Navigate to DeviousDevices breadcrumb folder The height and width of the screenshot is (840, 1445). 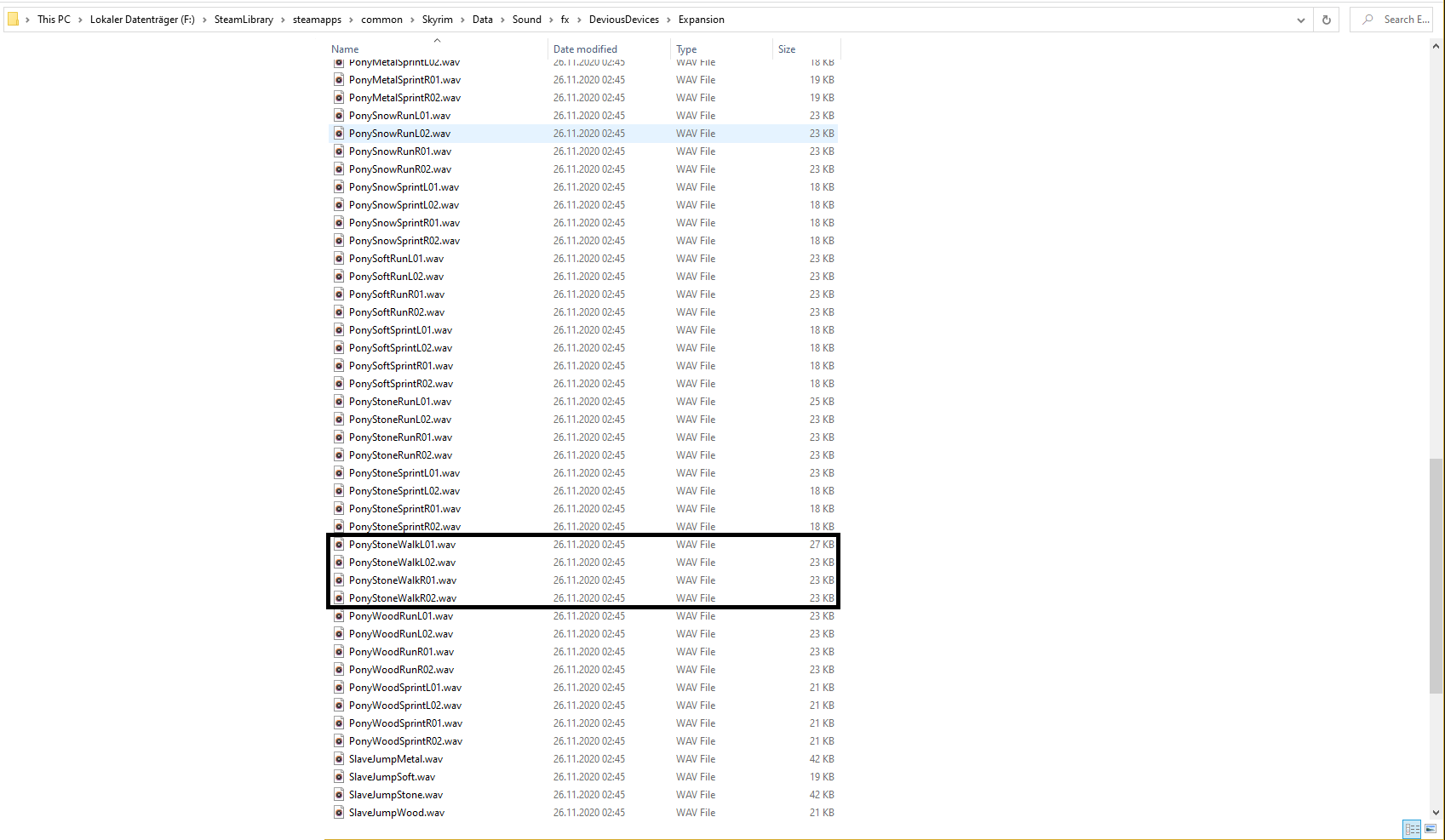tap(624, 20)
